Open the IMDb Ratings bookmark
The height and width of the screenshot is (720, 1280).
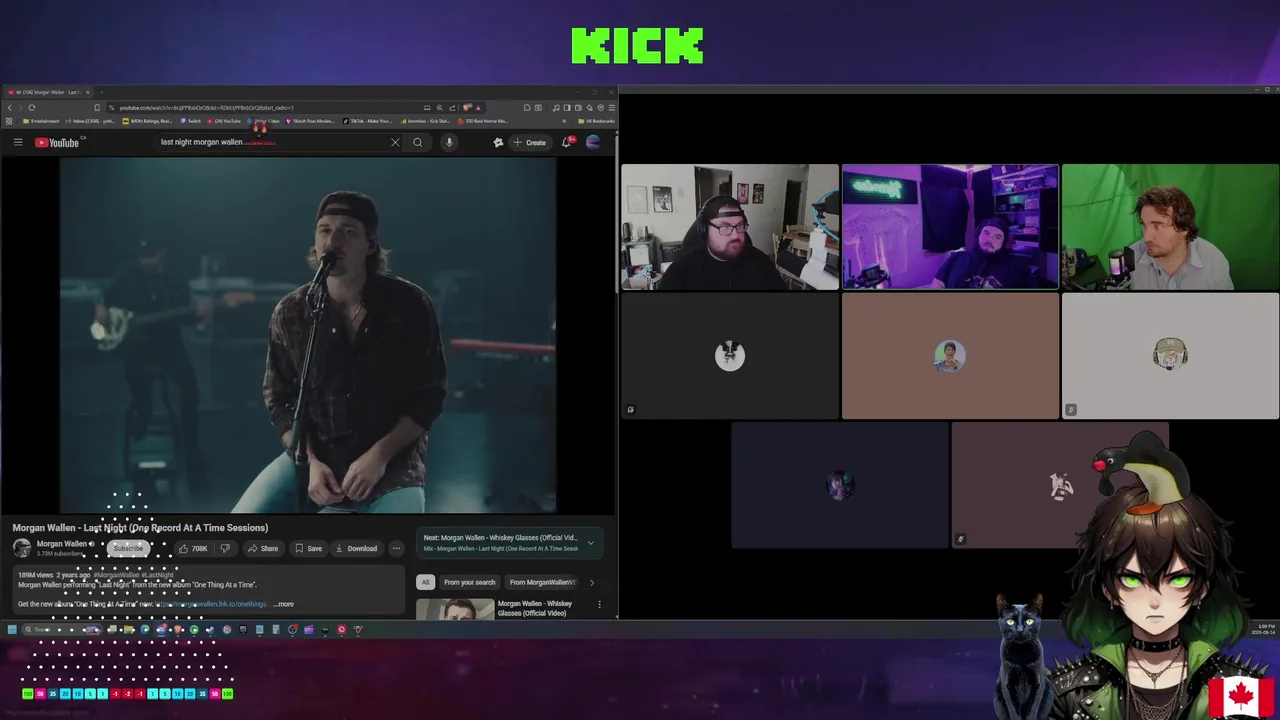click(147, 121)
